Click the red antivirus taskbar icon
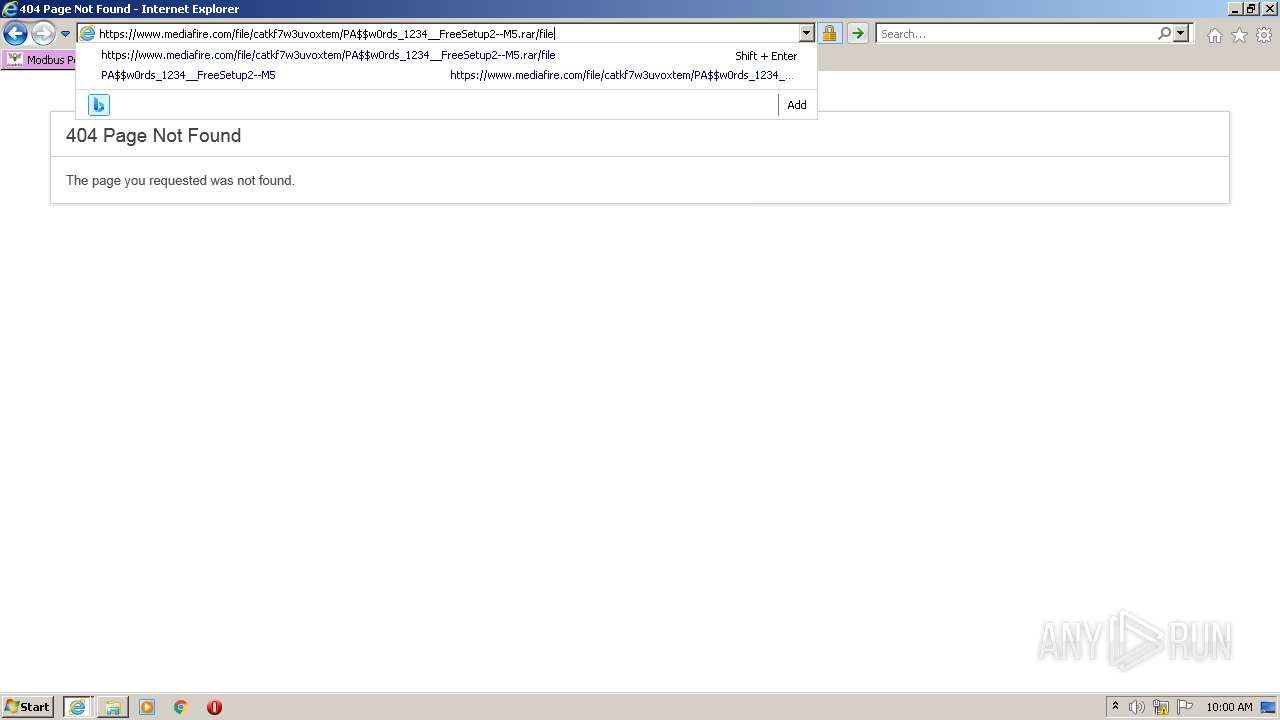Viewport: 1280px width, 720px height. coord(214,707)
